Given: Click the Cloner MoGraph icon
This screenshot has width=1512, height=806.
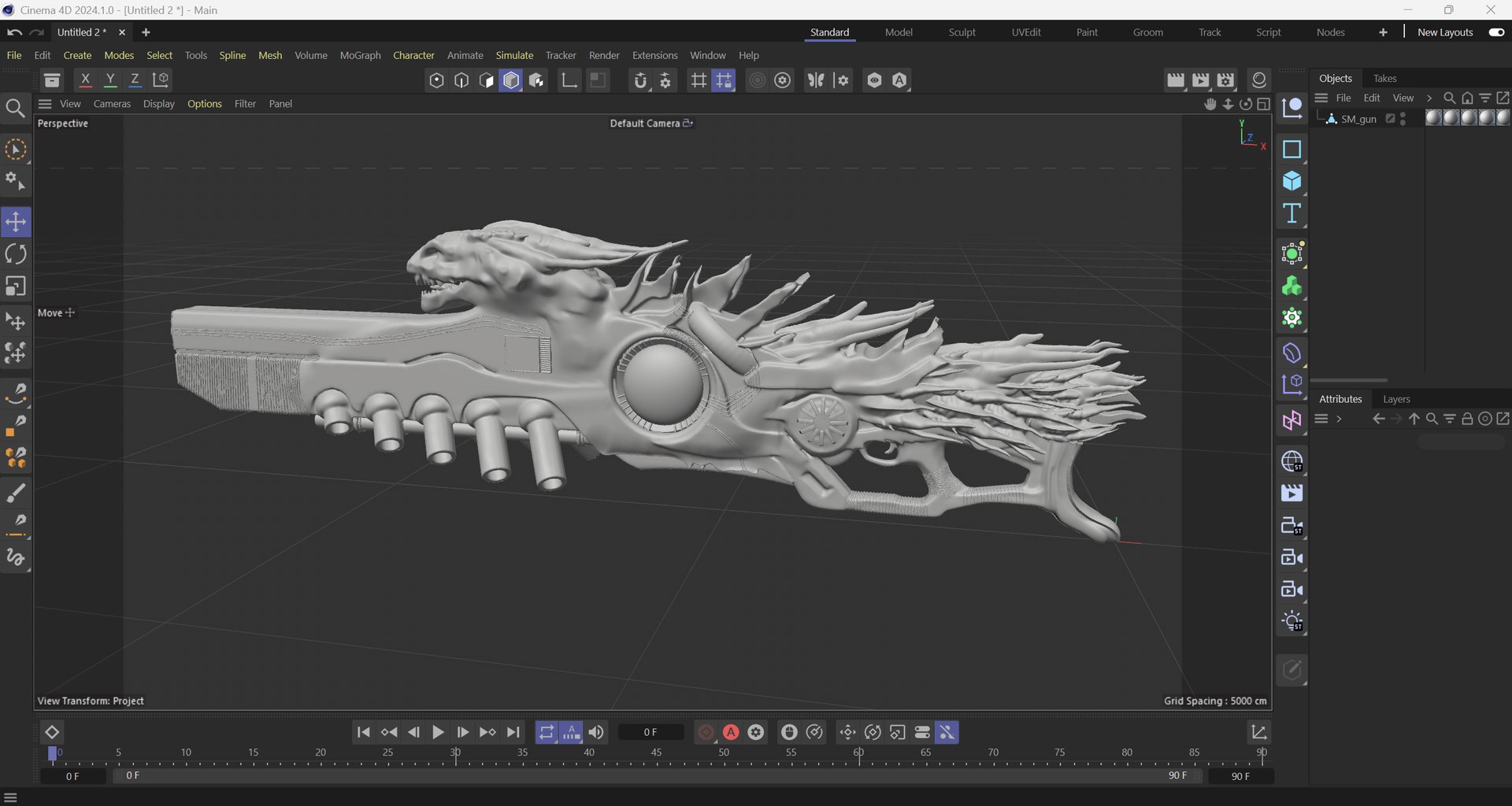Looking at the screenshot, I should pos(1291,286).
